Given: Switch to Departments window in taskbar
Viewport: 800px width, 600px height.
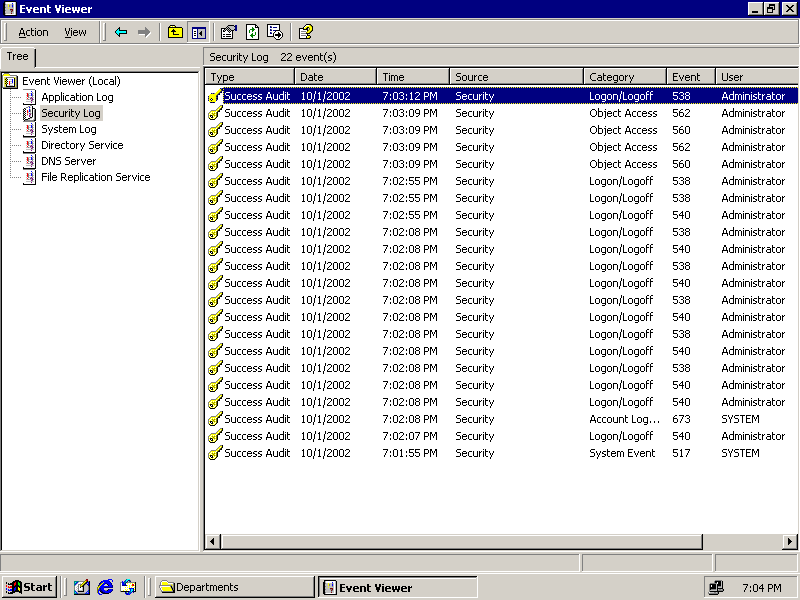Looking at the screenshot, I should pyautogui.click(x=233, y=587).
